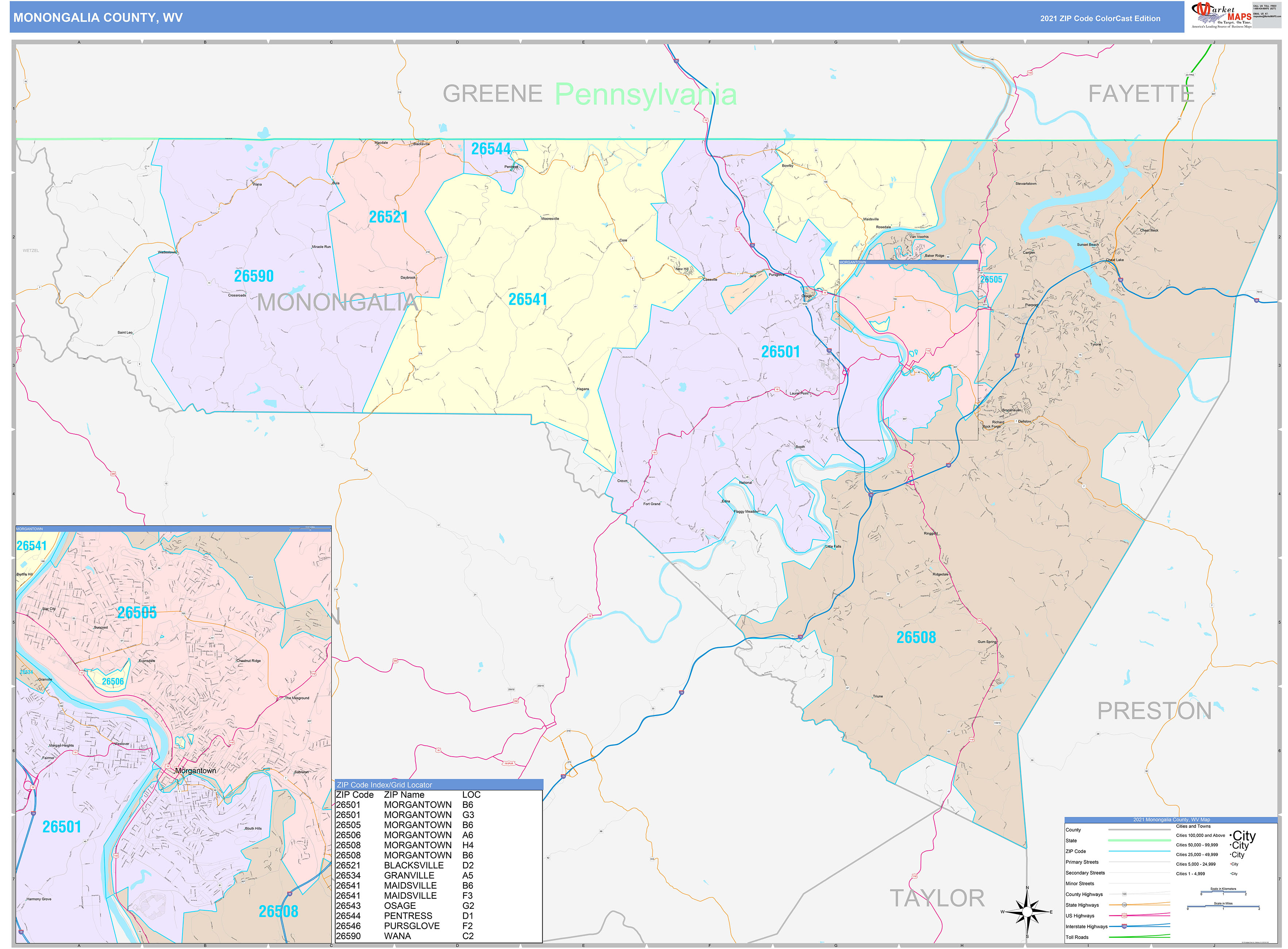The image size is (1288, 949).
Task: Select the 26521 ZIP code label
Action: pyautogui.click(x=388, y=216)
